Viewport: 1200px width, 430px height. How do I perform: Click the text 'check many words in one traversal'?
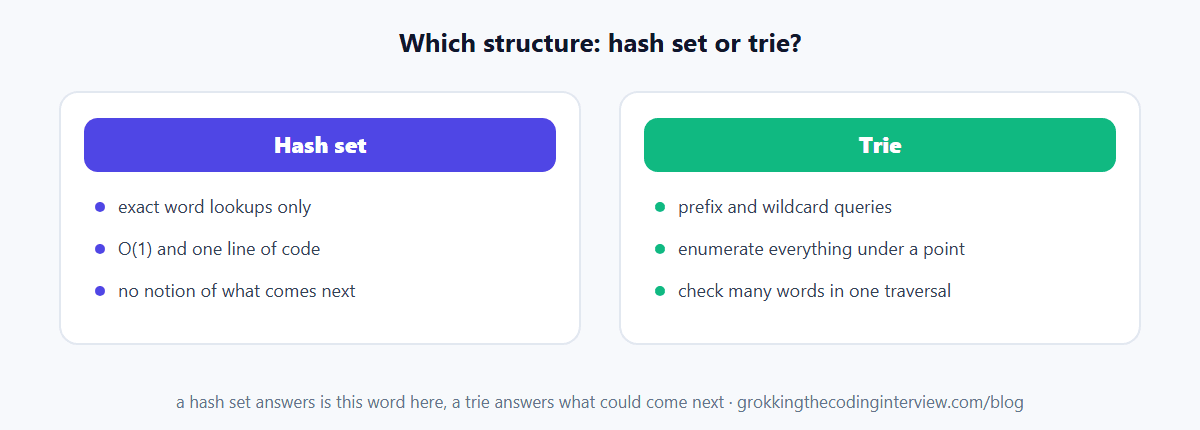tap(814, 291)
